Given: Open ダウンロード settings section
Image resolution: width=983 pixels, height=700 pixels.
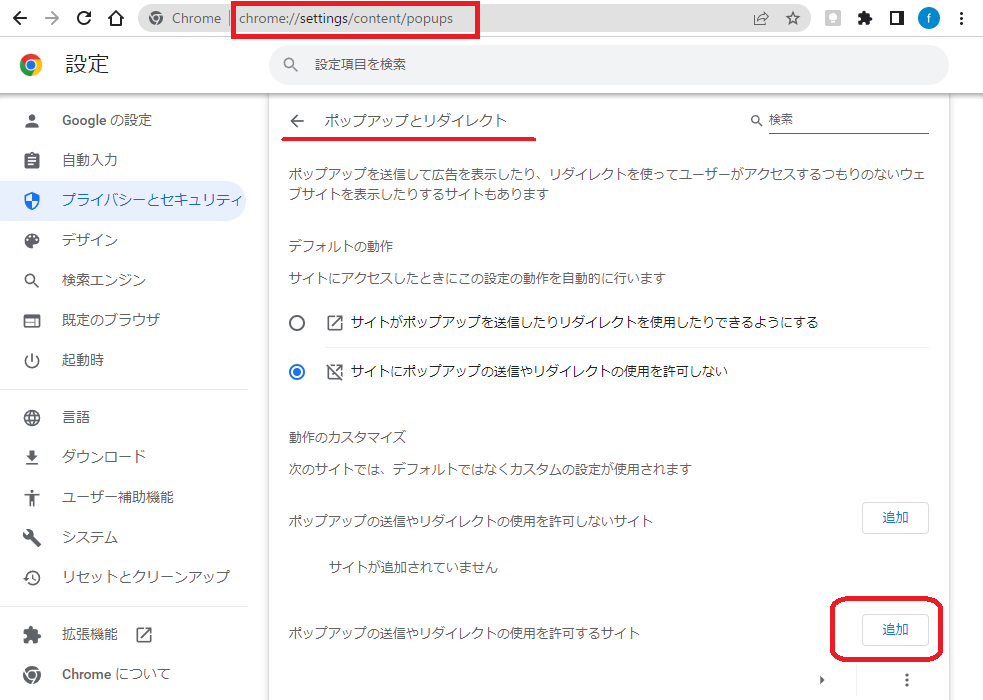Looking at the screenshot, I should (104, 457).
